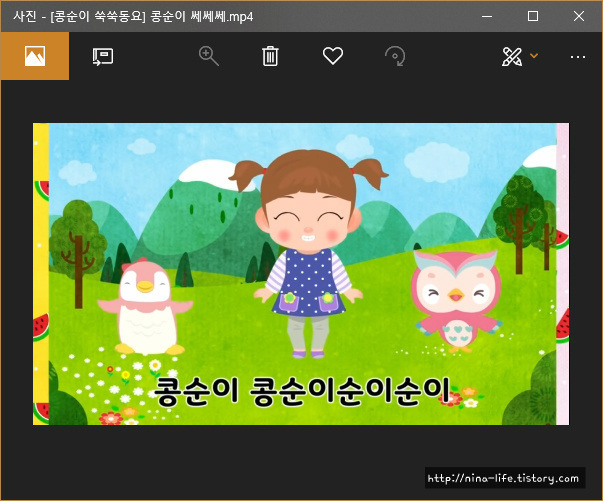Expand the Edit & Create dropdown arrow
The image size is (603, 501).
[534, 56]
